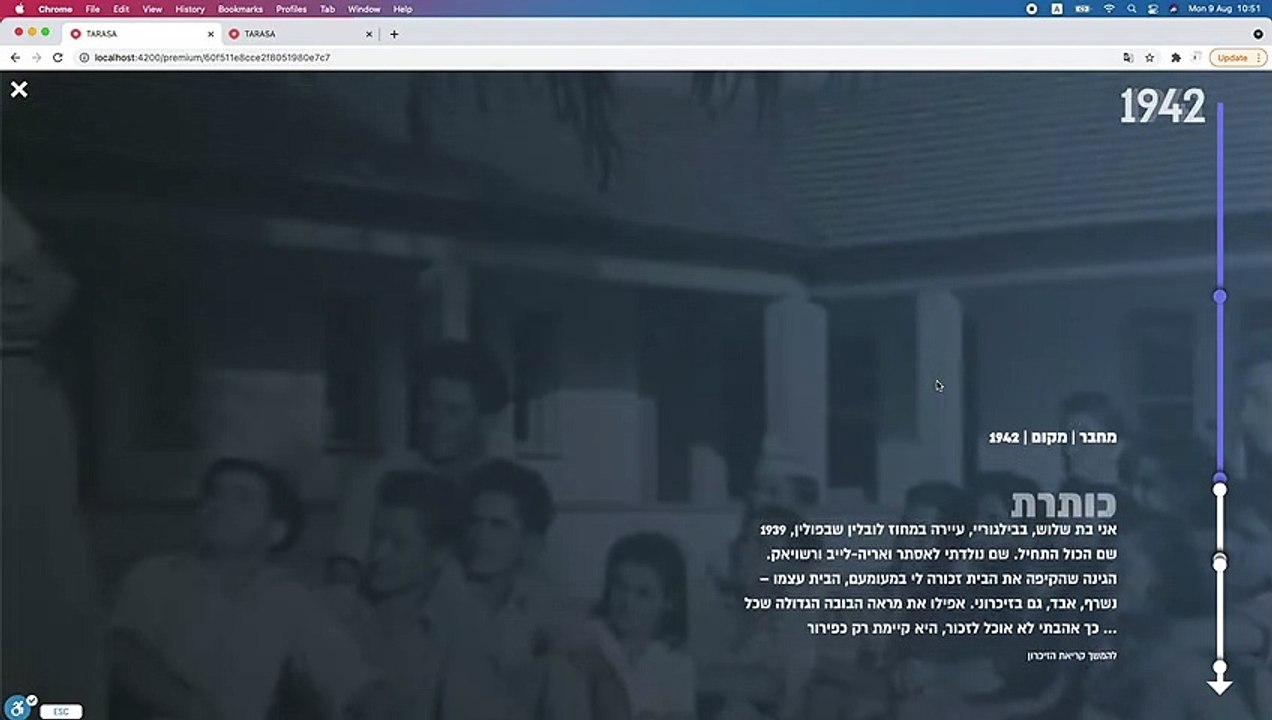
Task: Close the second TARASA tab
Action: tap(369, 34)
